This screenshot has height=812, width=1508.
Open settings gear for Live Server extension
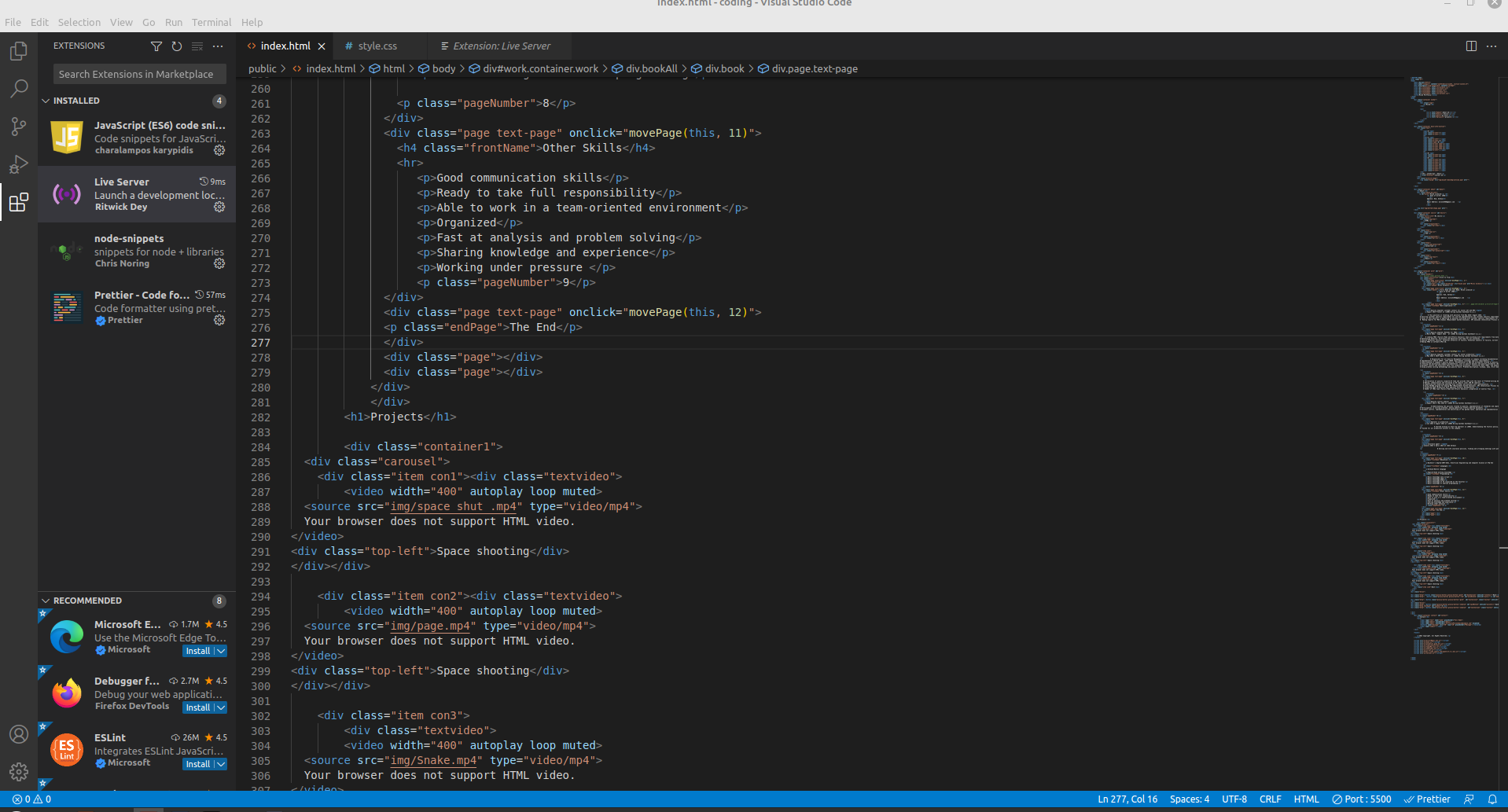point(219,208)
